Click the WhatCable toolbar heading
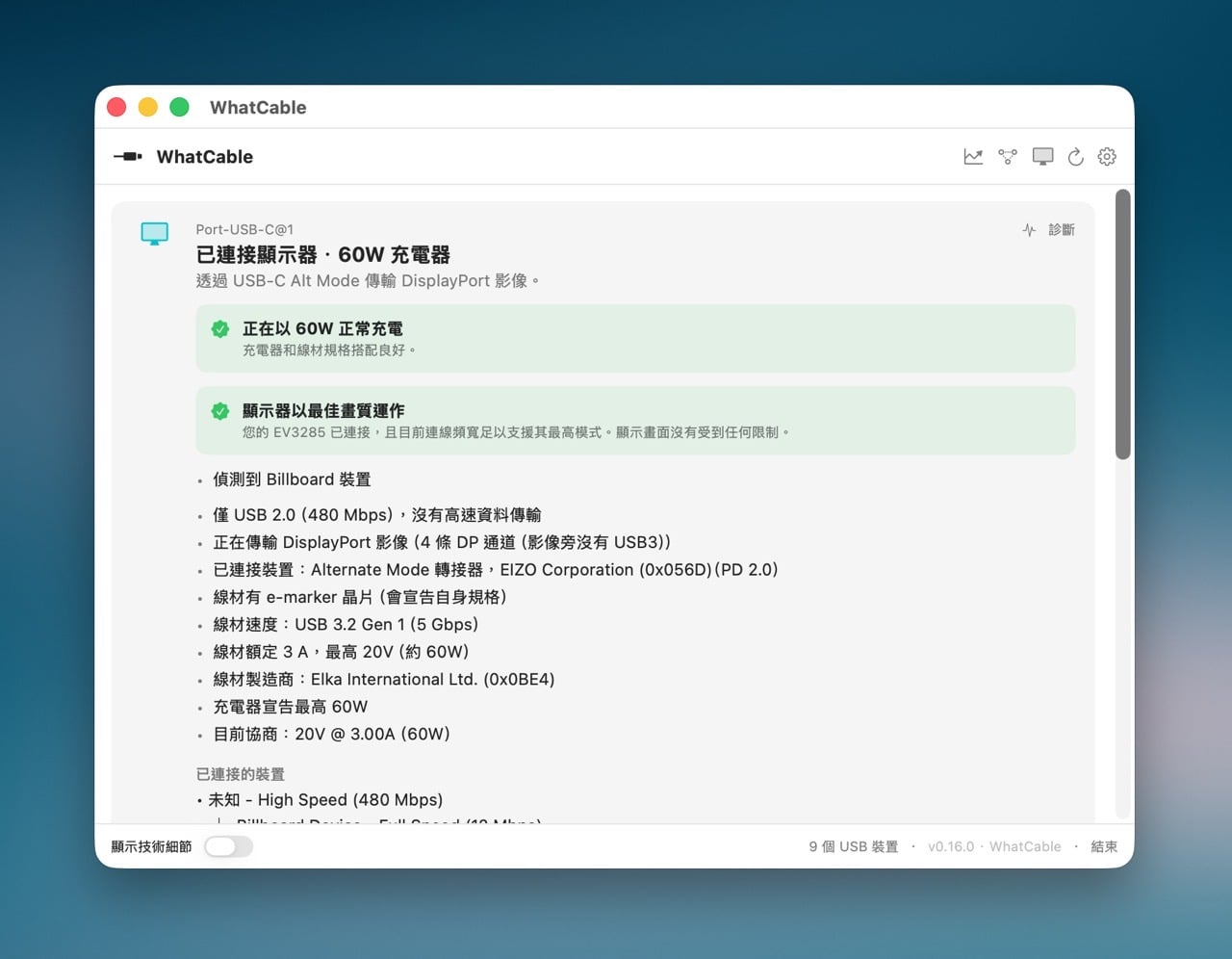 coord(205,156)
